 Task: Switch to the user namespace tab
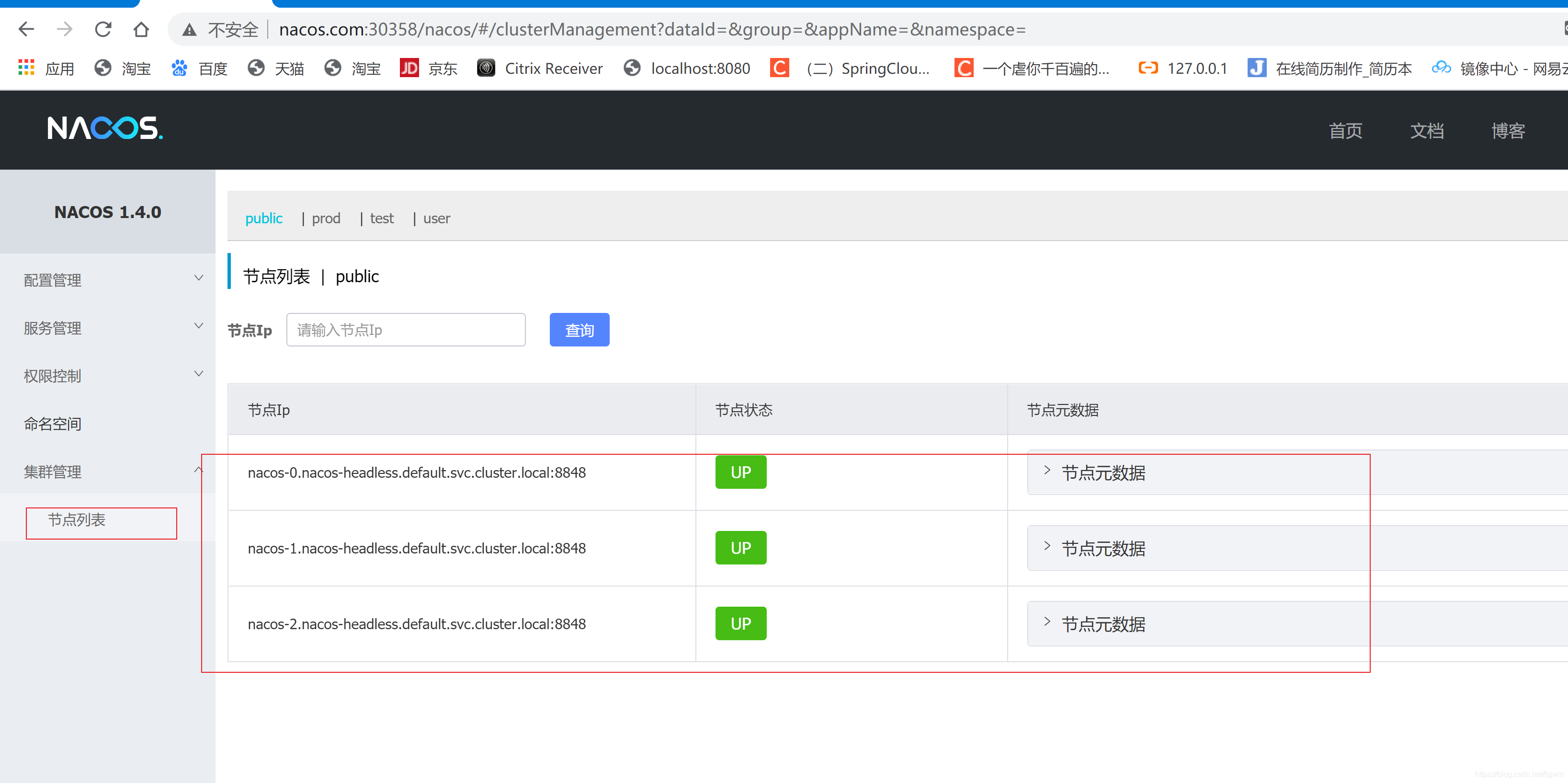coord(436,218)
